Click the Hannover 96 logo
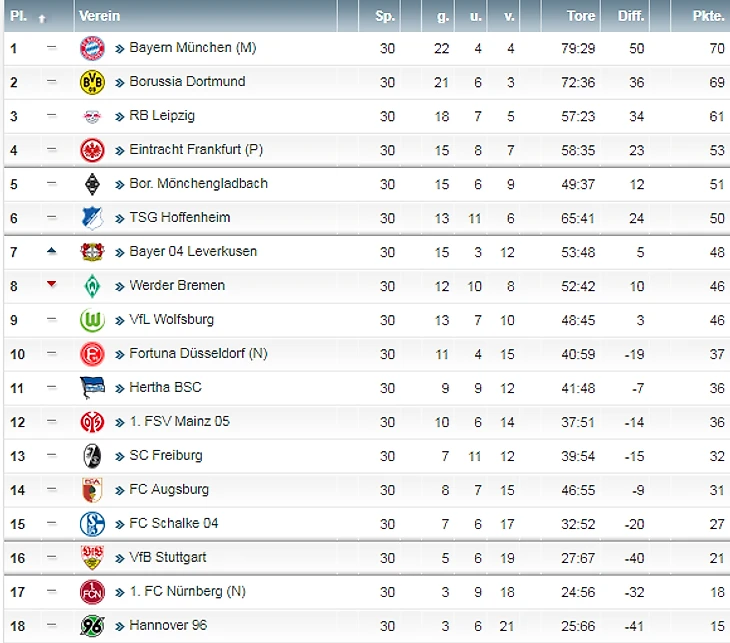Viewport: 730px width, 643px height. tap(92, 626)
